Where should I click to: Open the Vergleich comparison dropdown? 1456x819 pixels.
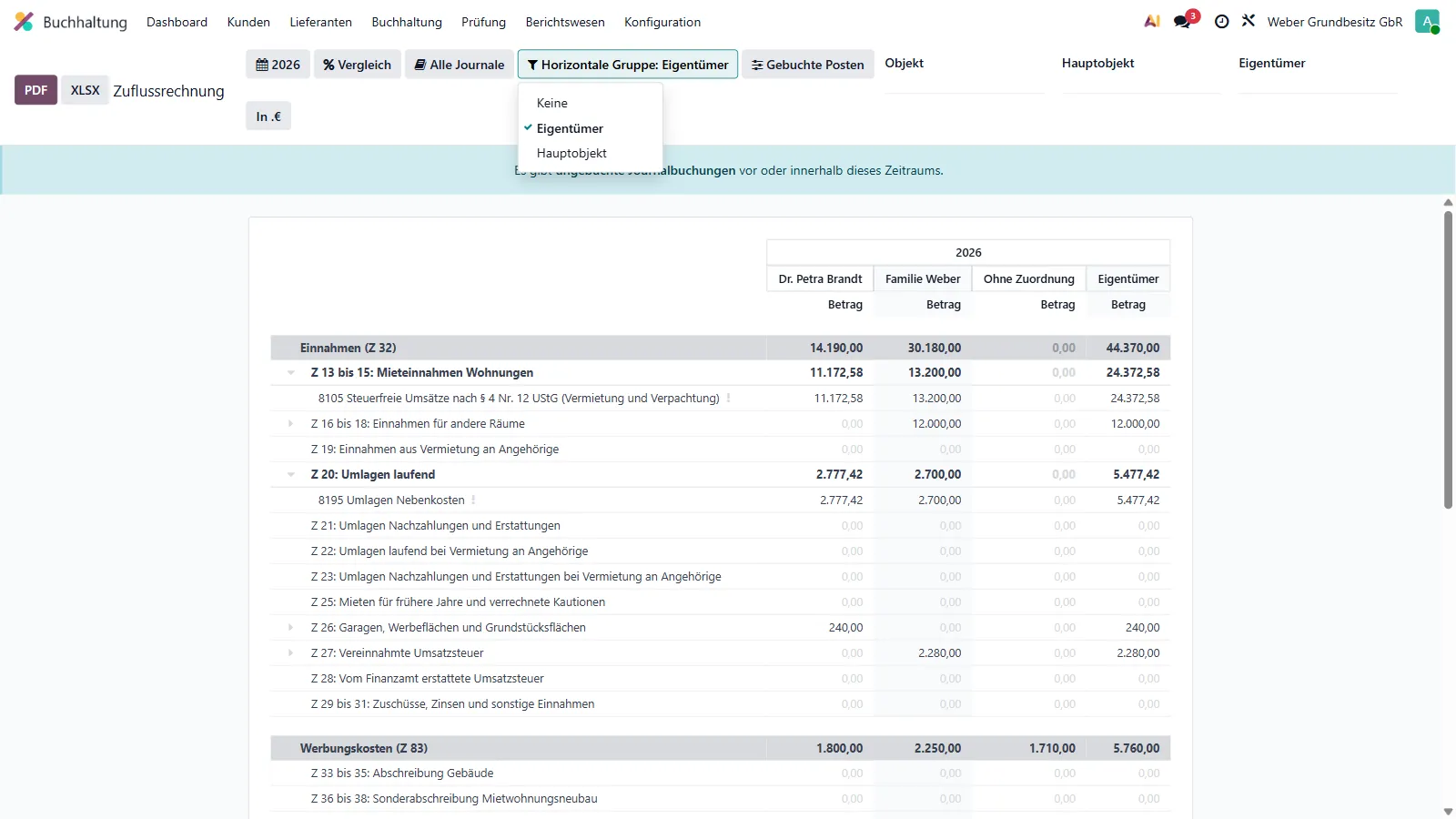coord(358,65)
